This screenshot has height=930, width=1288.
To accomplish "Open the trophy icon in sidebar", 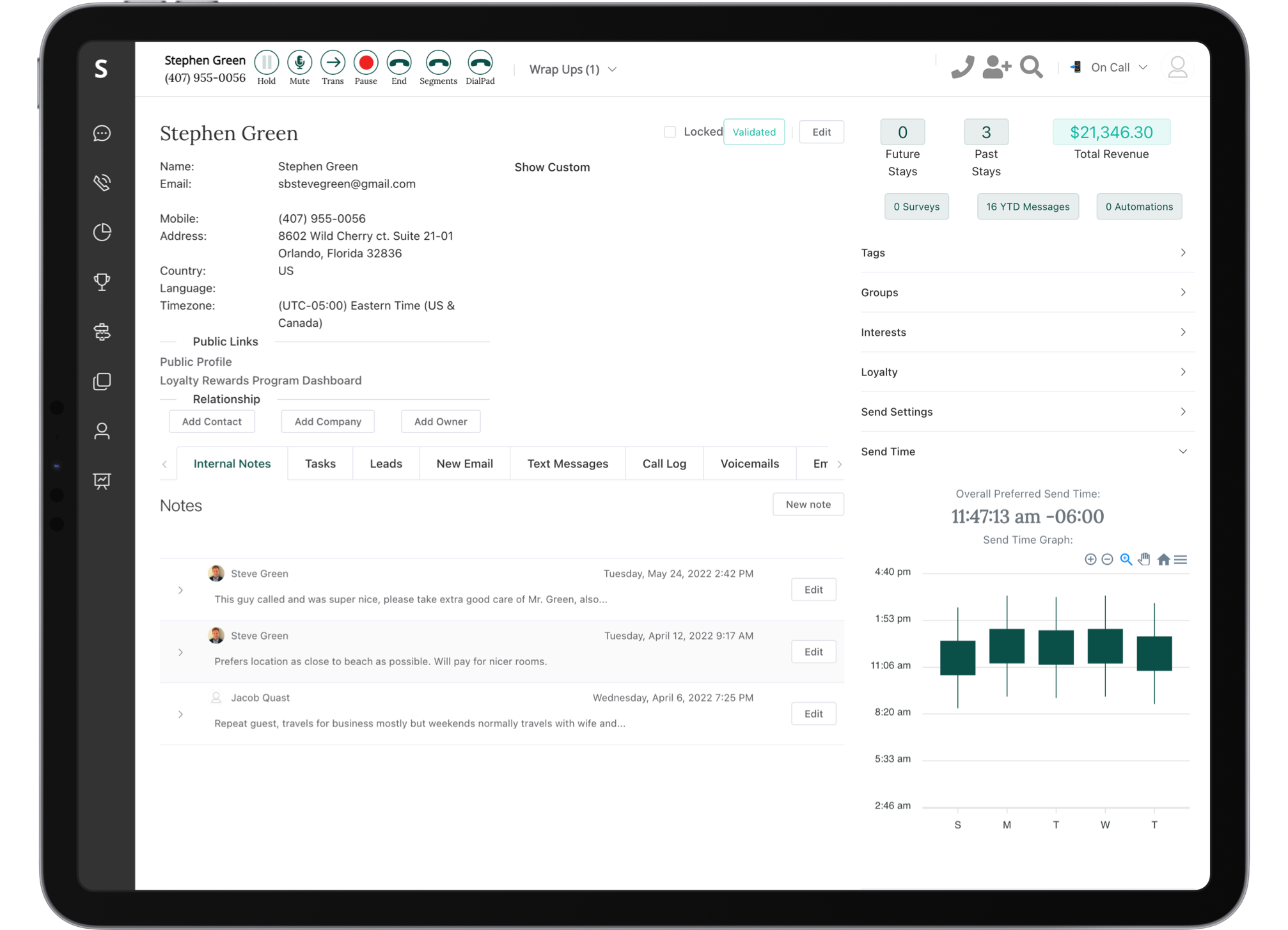I will [102, 281].
